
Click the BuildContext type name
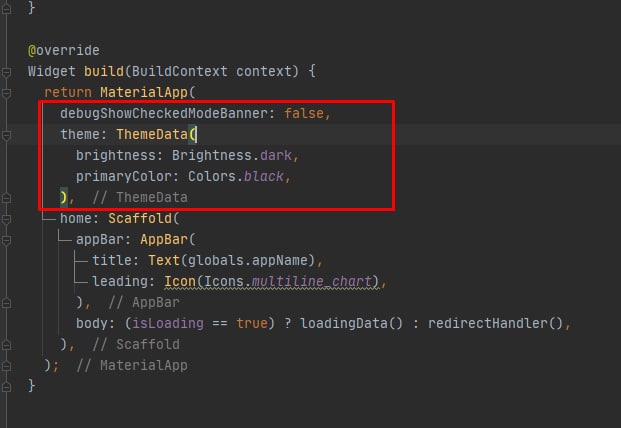coord(180,72)
